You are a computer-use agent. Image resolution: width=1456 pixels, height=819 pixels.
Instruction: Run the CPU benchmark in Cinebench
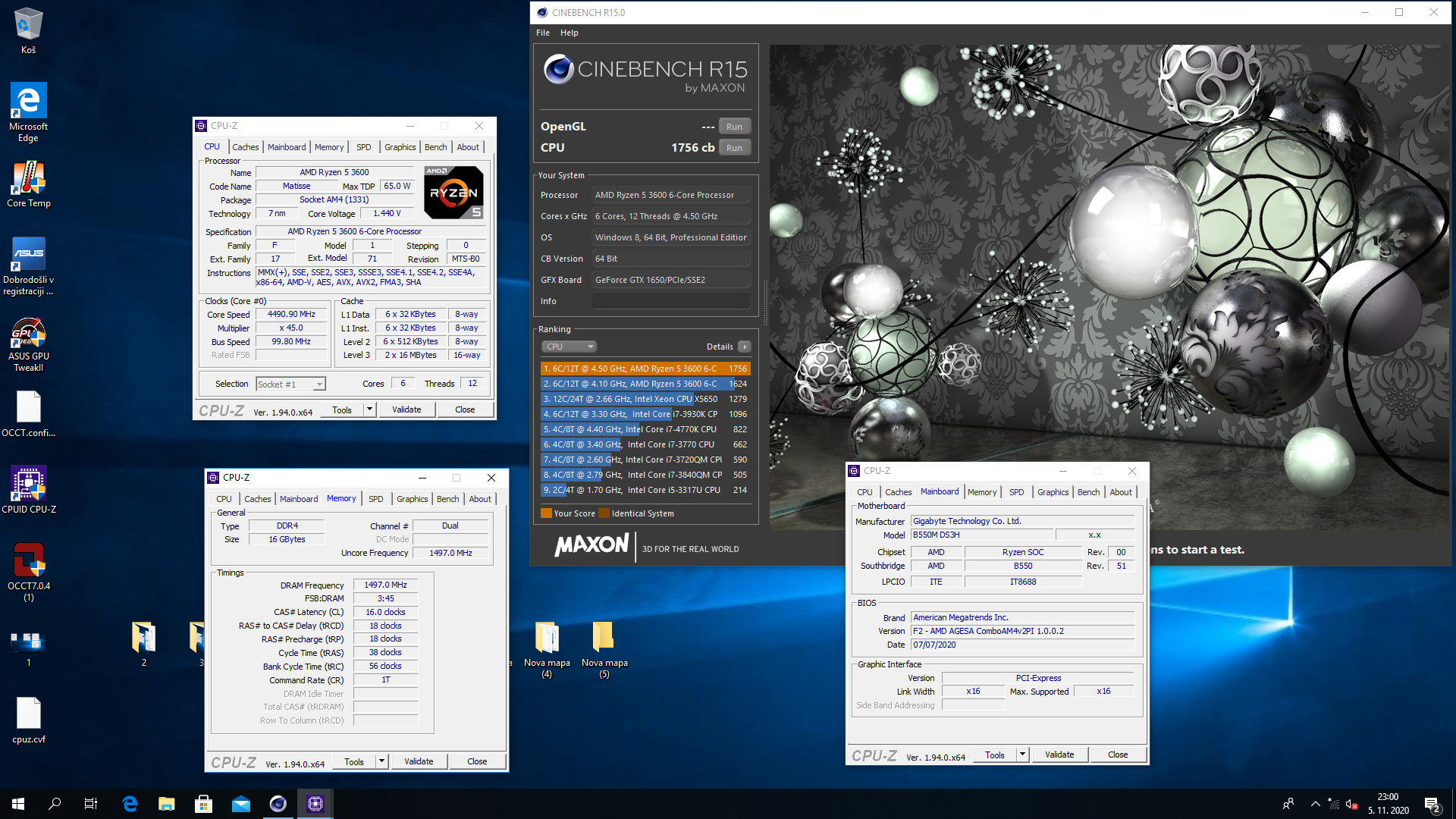coord(735,148)
